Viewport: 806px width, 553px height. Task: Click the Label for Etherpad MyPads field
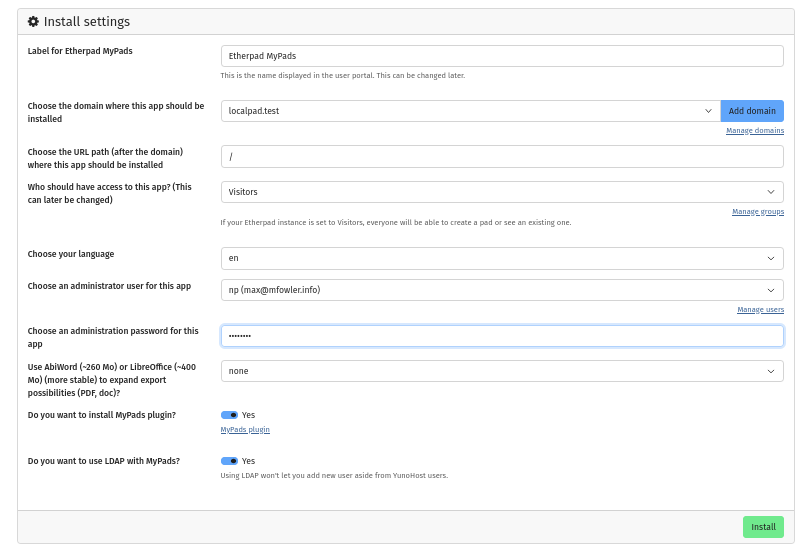pyautogui.click(x=502, y=56)
